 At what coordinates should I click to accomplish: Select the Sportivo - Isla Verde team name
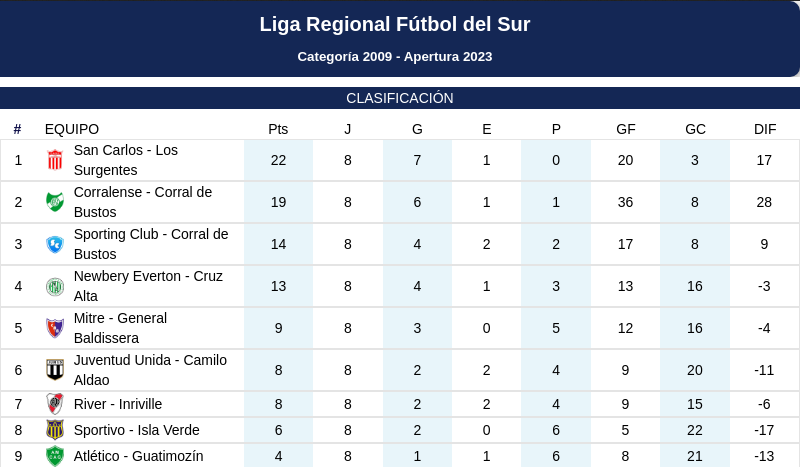pyautogui.click(x=137, y=430)
